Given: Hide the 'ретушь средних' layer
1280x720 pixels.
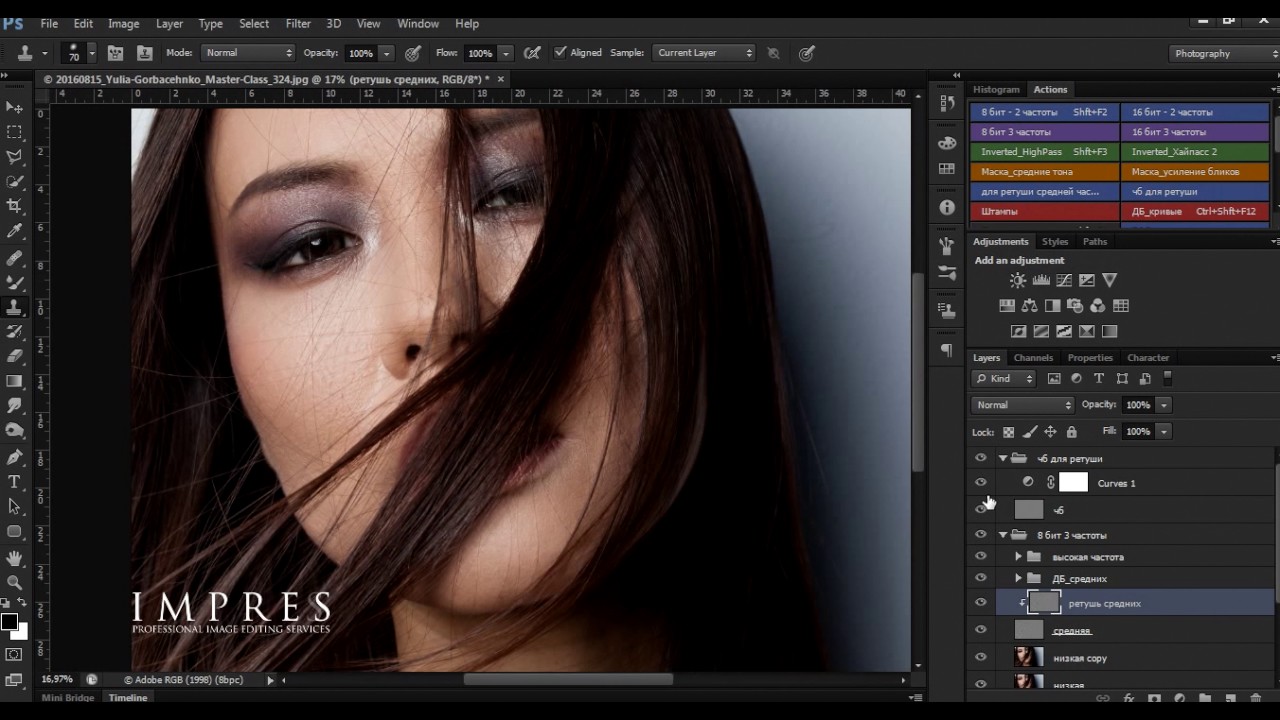Looking at the screenshot, I should (x=980, y=603).
